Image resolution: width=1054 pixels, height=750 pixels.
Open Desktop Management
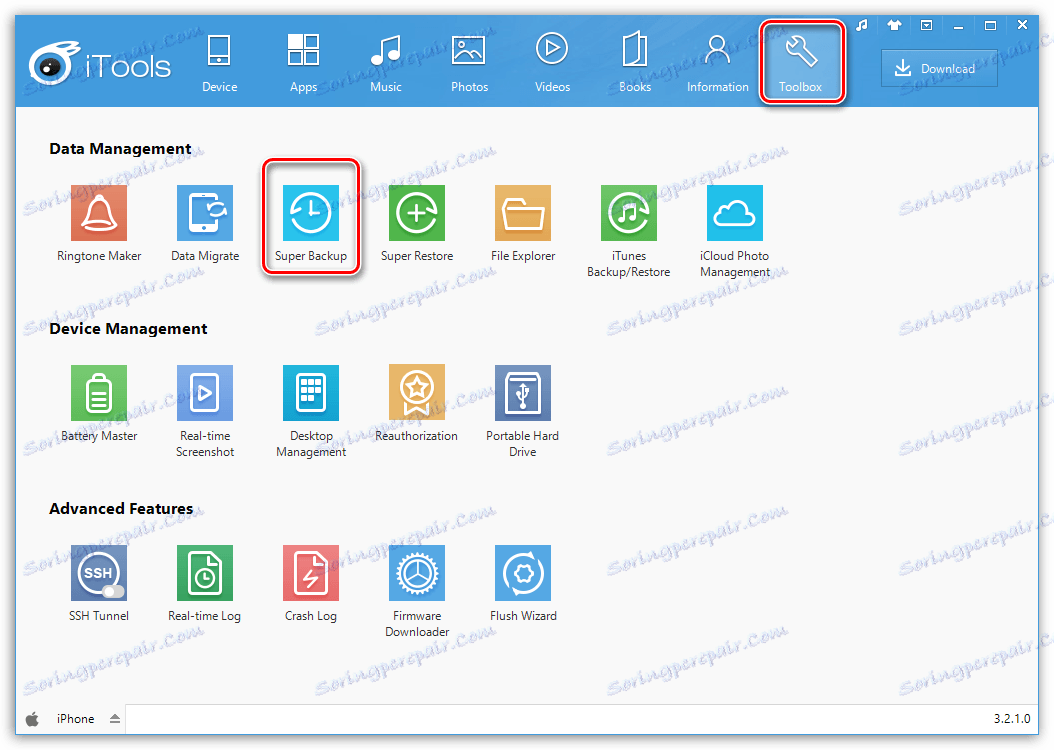coord(311,393)
